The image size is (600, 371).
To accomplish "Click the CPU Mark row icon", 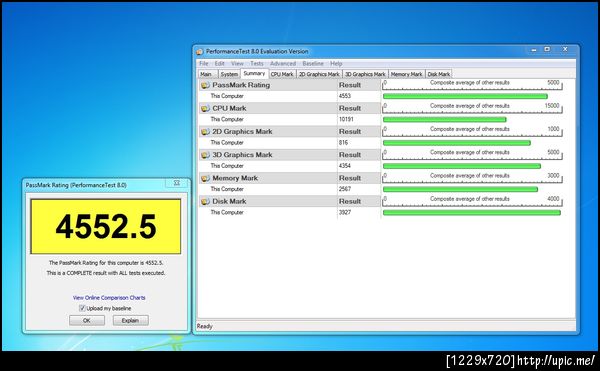I will click(205, 109).
